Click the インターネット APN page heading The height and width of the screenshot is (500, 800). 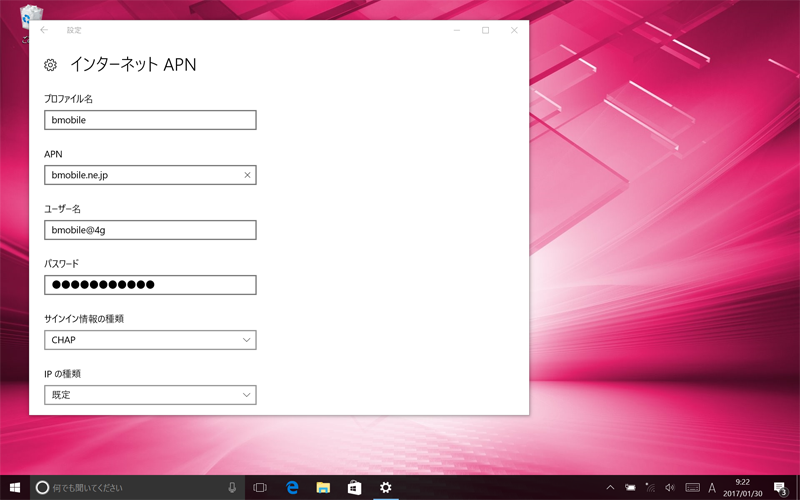tap(133, 65)
